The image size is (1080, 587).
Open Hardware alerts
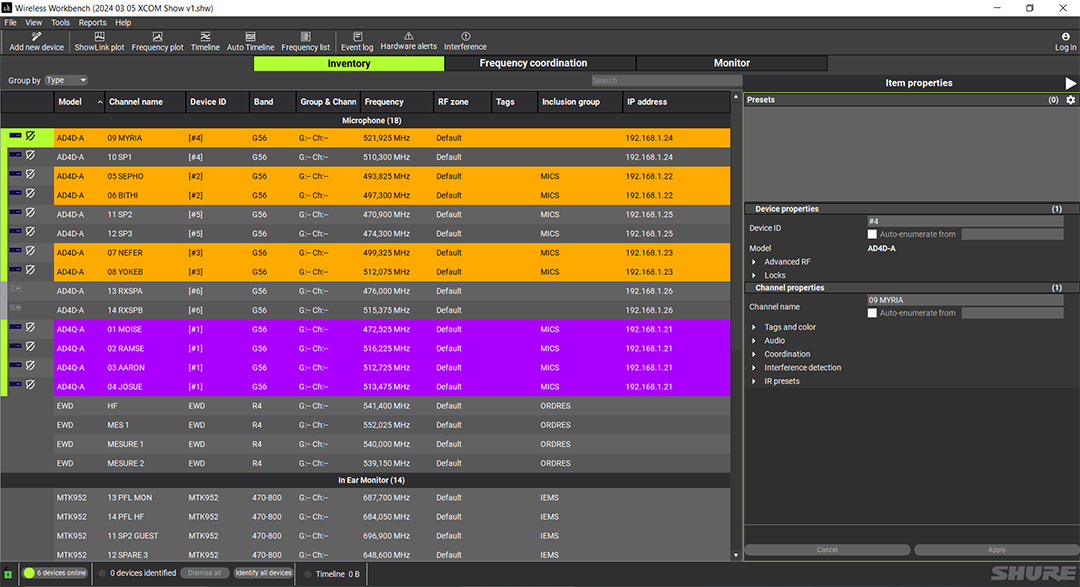click(408, 41)
